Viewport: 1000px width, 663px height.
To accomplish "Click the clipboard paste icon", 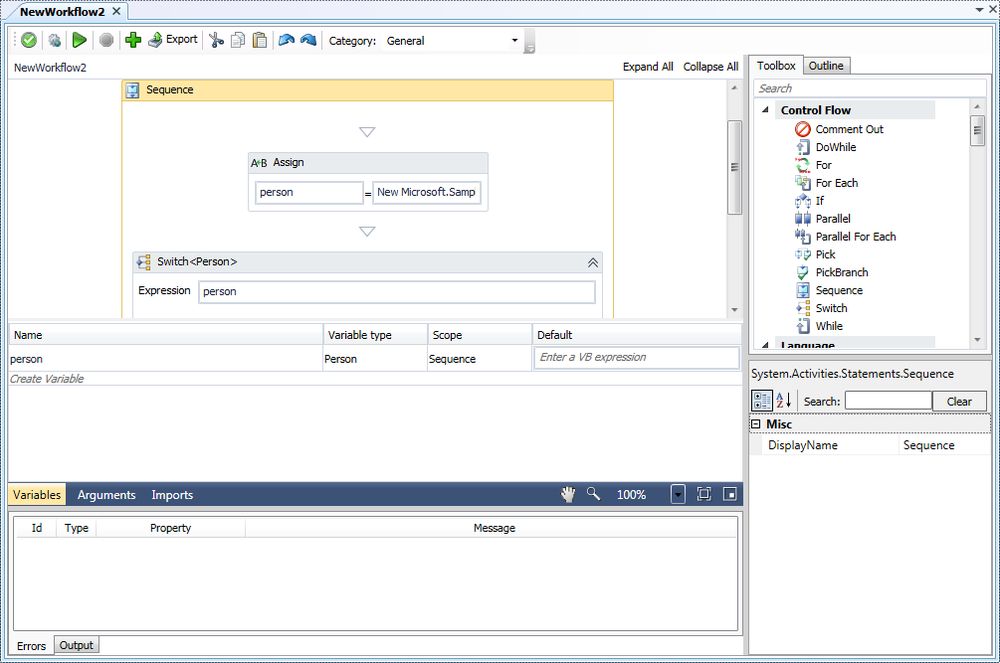I will 260,40.
